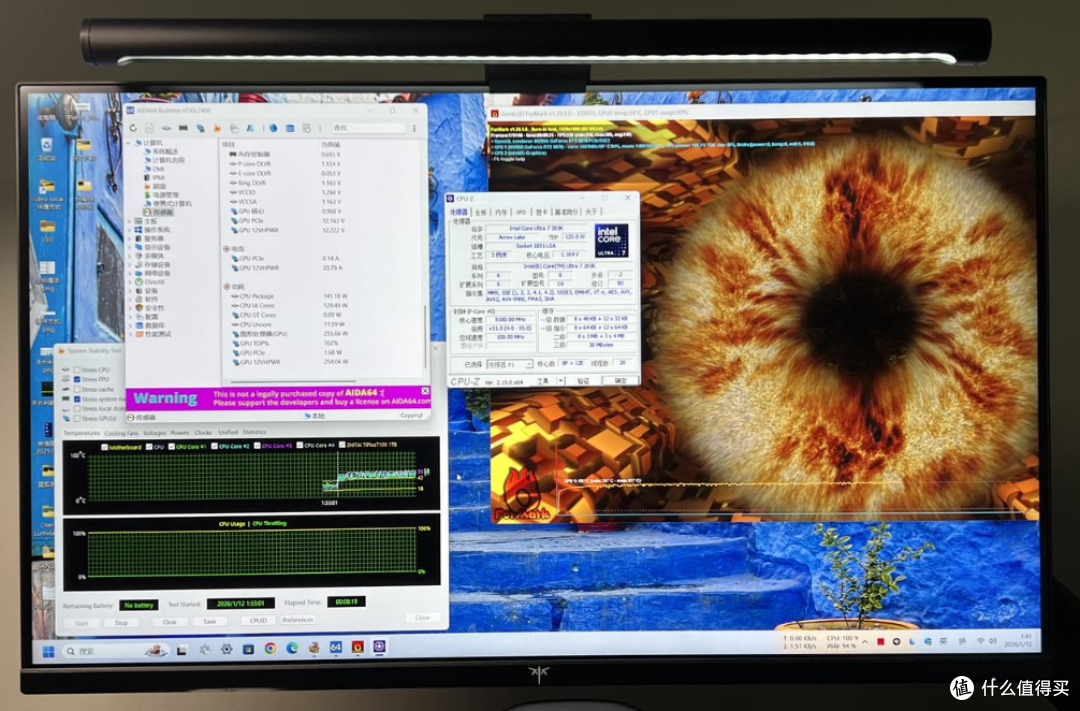This screenshot has width=1080, height=711.
Task: Open the 工具 dropdown arrow in CPU-Z
Action: tap(561, 380)
